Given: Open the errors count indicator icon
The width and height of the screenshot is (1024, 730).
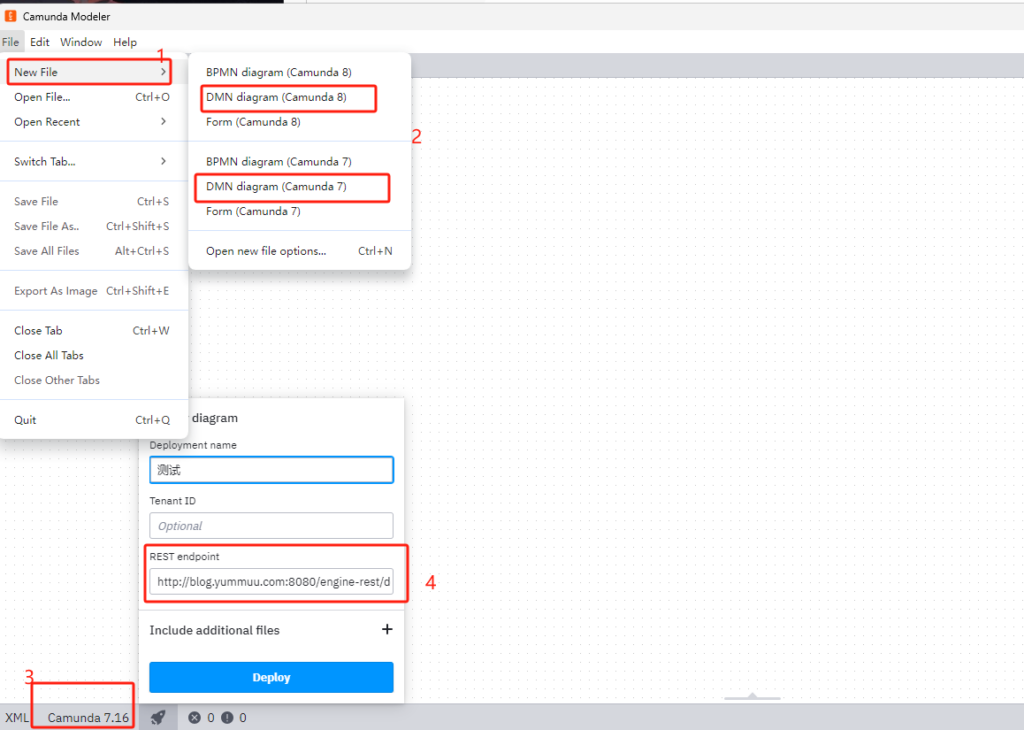Looking at the screenshot, I should (x=194, y=717).
